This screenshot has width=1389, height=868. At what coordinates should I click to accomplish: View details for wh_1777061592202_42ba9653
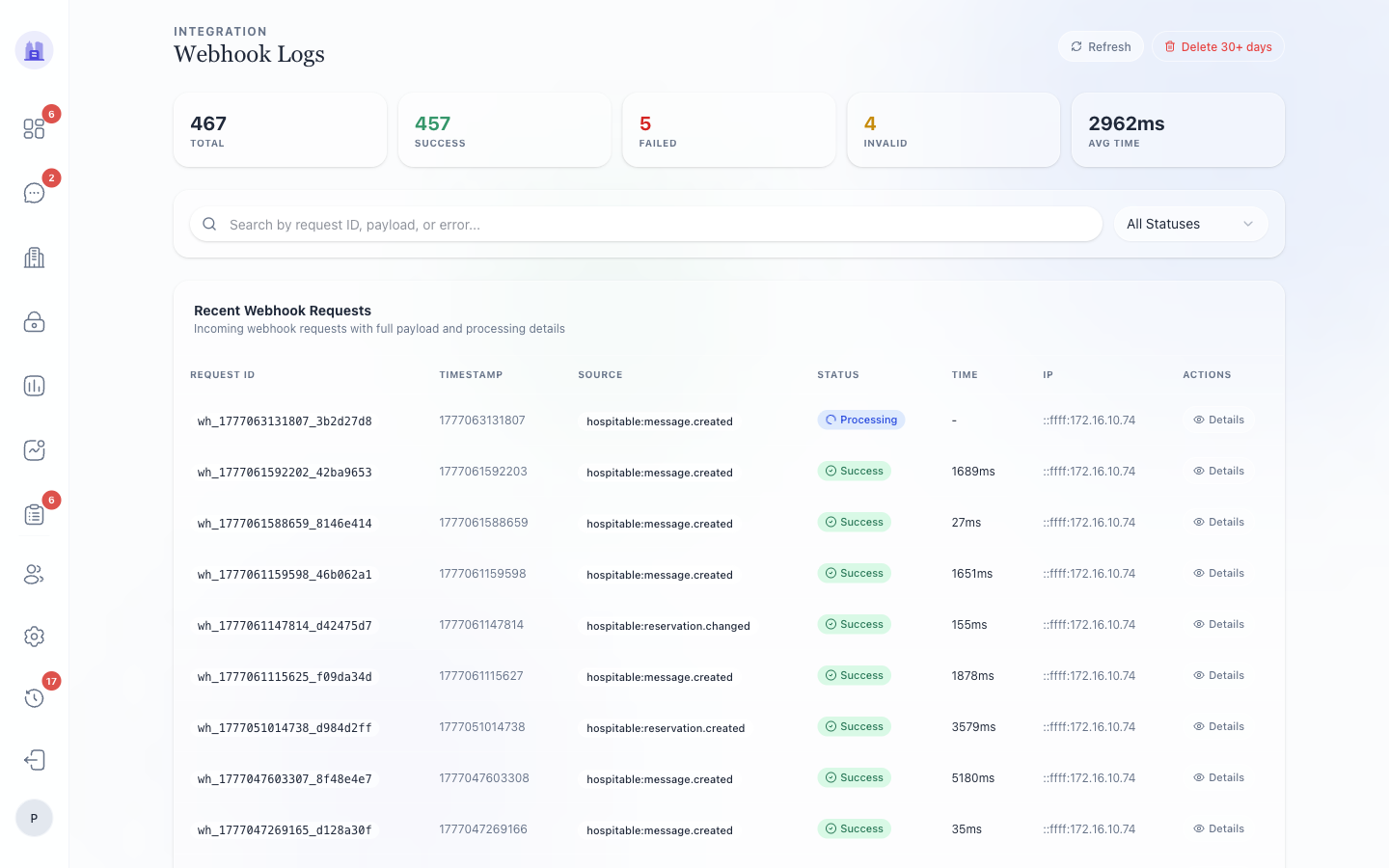point(1218,471)
